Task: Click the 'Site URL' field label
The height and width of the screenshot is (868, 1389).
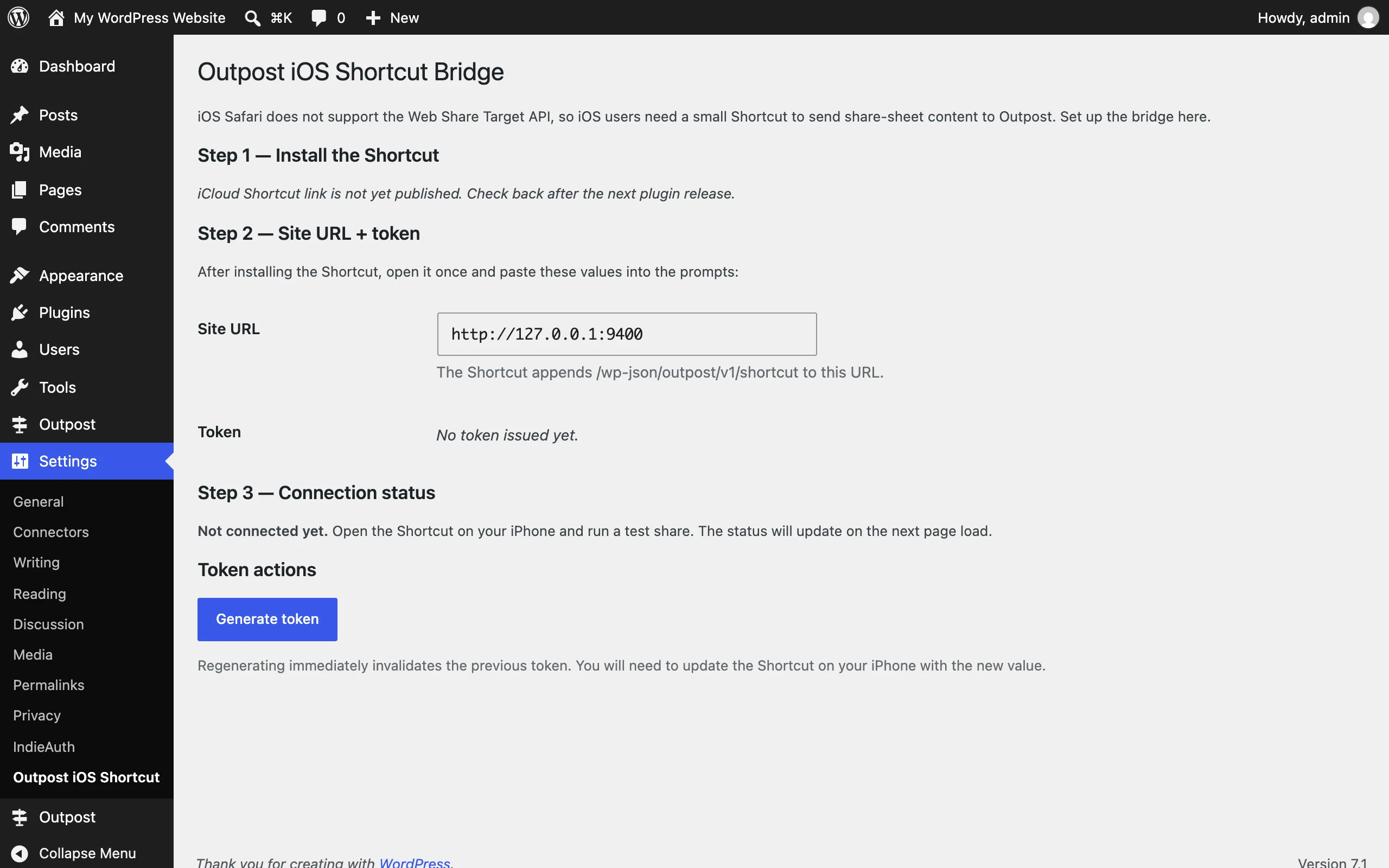Action: coord(228,329)
